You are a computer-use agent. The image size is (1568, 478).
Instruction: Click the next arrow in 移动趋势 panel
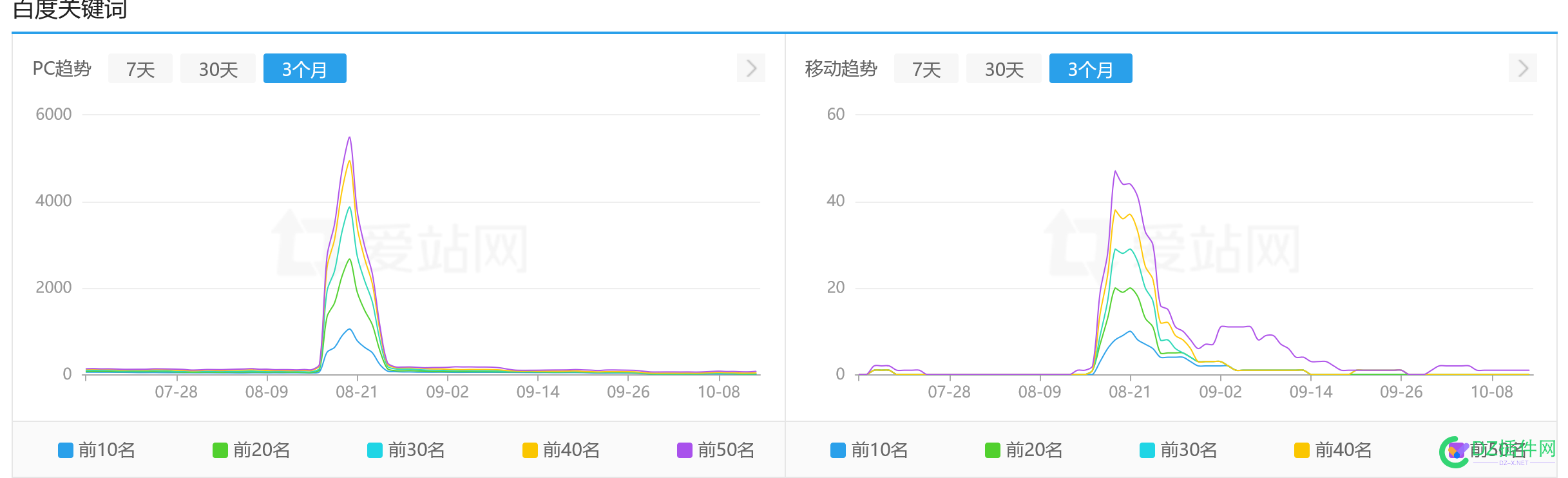pyautogui.click(x=1523, y=68)
